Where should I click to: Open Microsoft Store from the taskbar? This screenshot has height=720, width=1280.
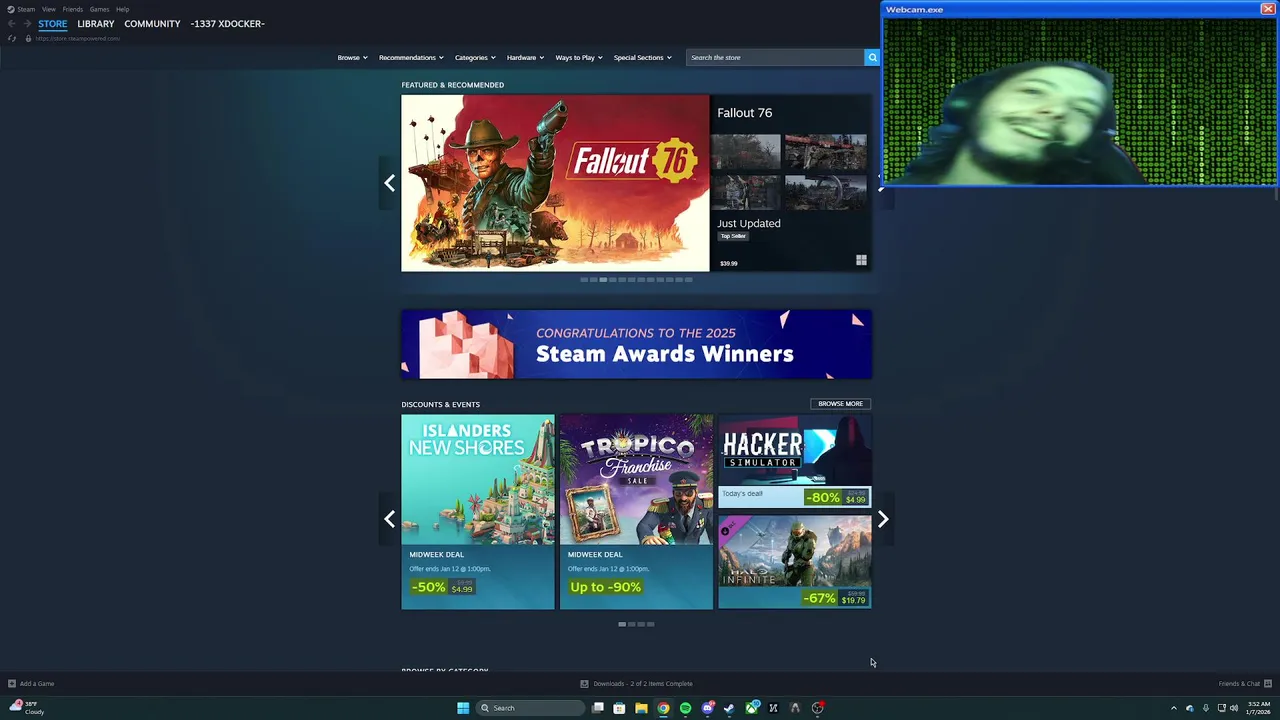pos(620,708)
